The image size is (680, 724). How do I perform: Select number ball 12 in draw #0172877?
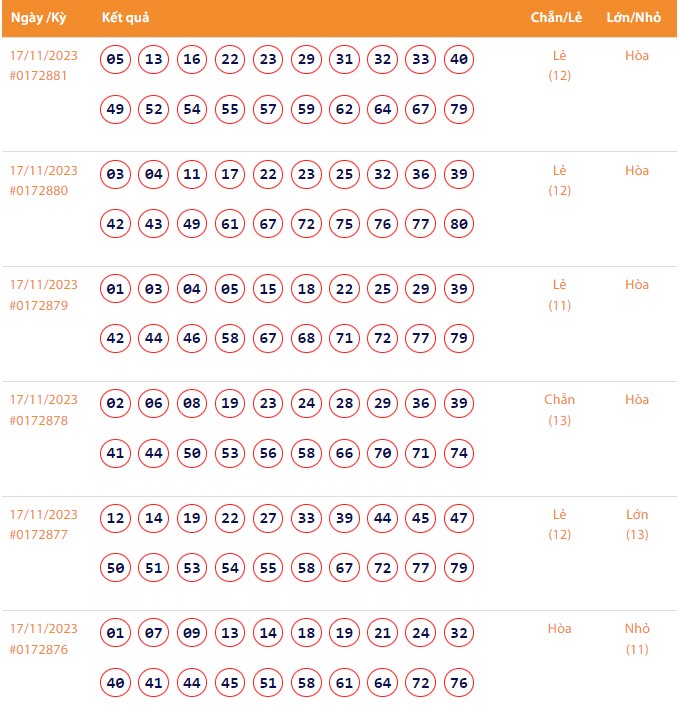point(115,519)
